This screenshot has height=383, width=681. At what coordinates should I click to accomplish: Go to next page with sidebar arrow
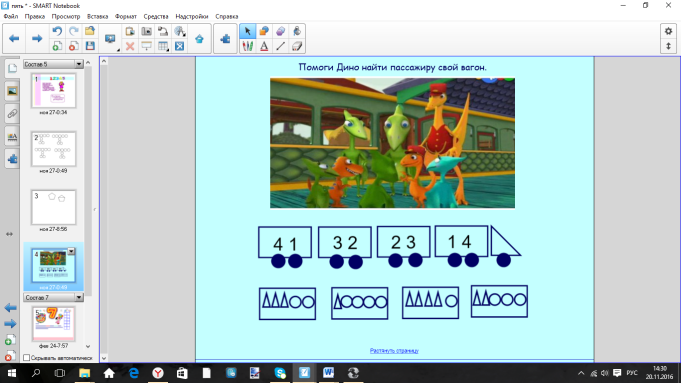(10, 324)
